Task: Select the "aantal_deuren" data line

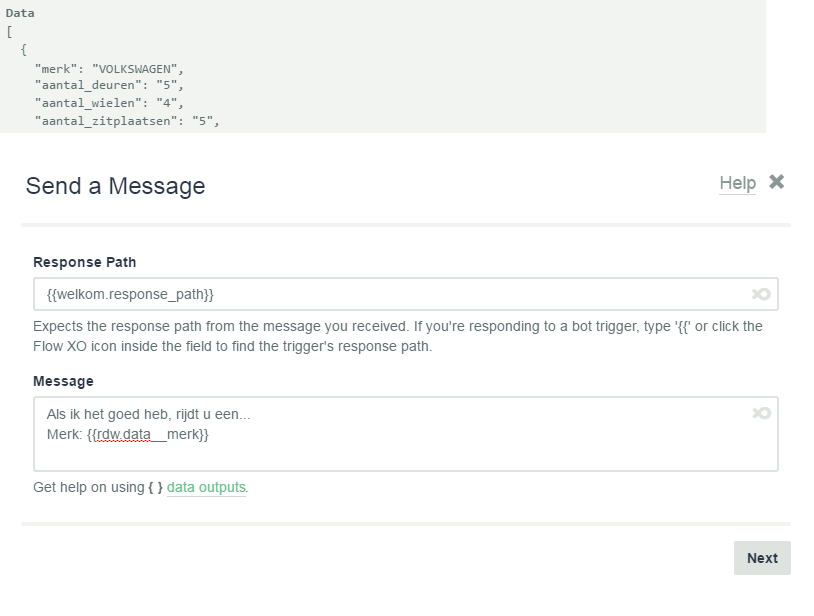Action: (x=110, y=85)
